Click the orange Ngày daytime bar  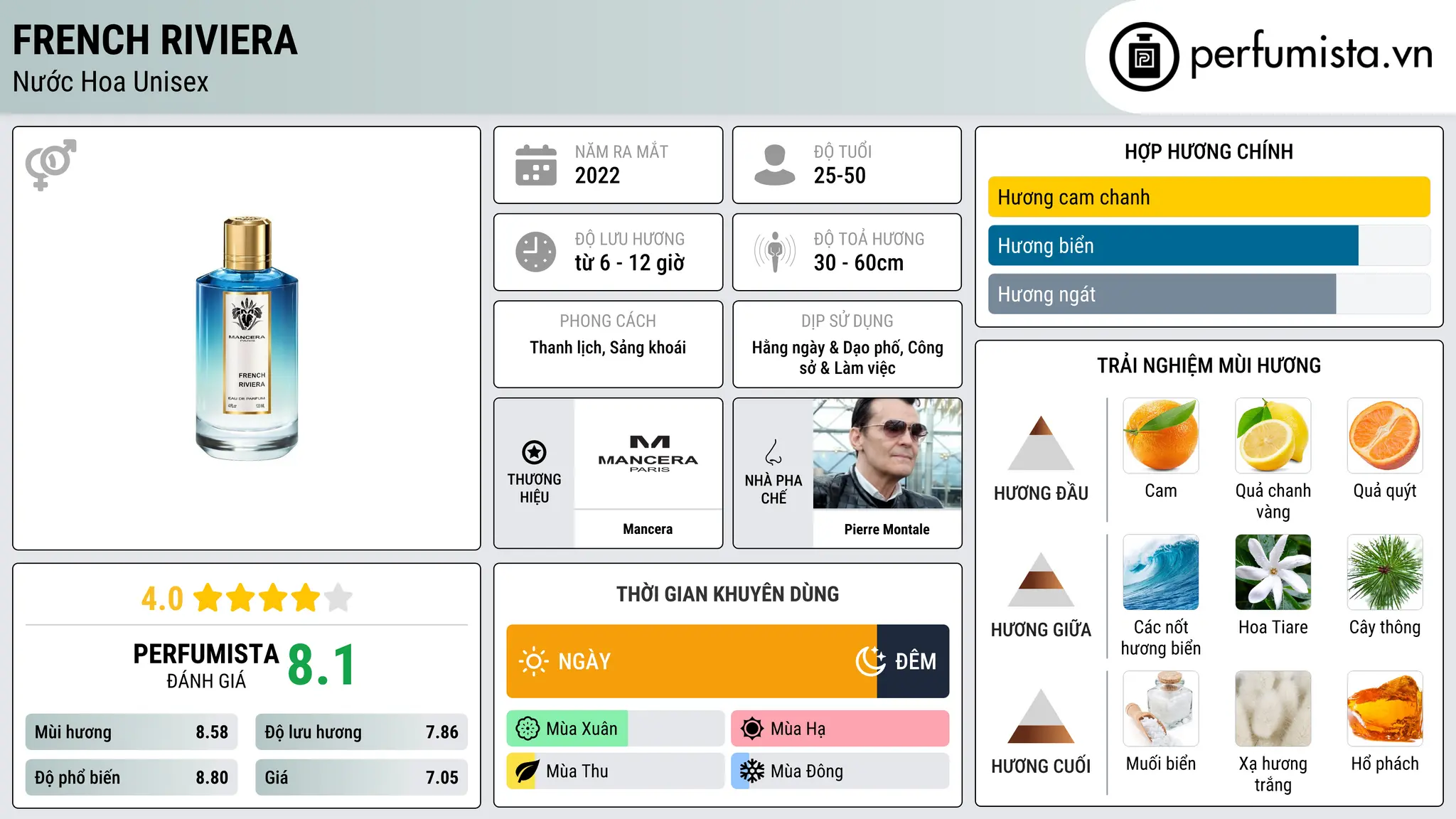pyautogui.click(x=692, y=661)
